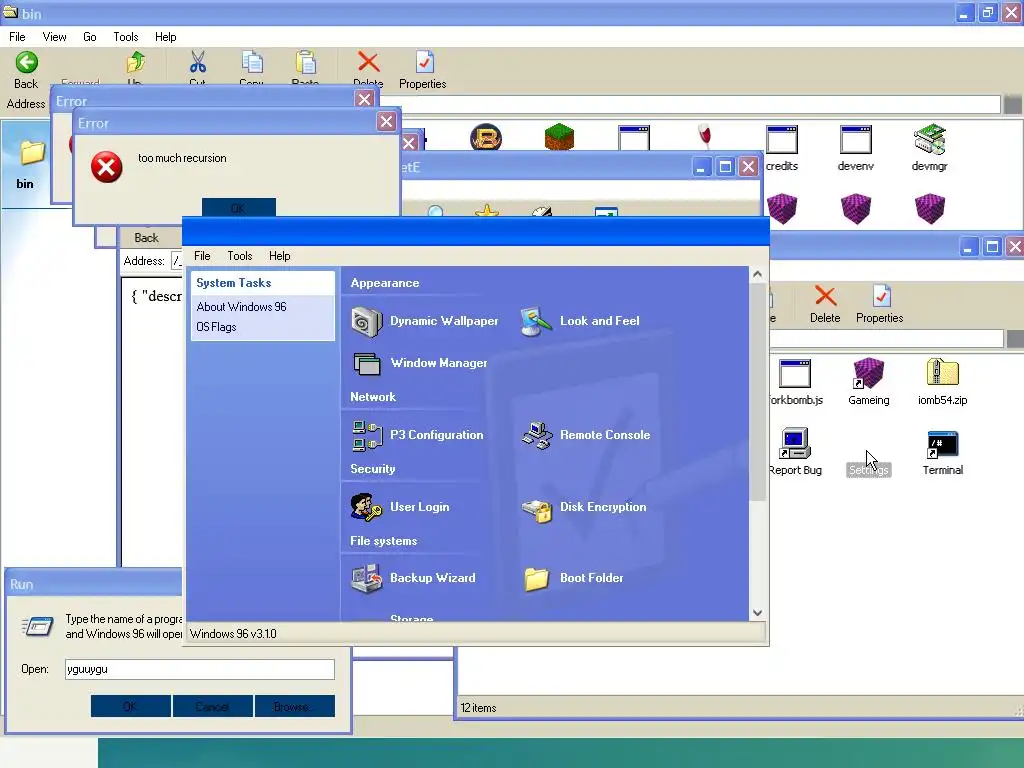Click OK in the Run dialog
Image resolution: width=1024 pixels, height=768 pixels.
[x=131, y=706]
